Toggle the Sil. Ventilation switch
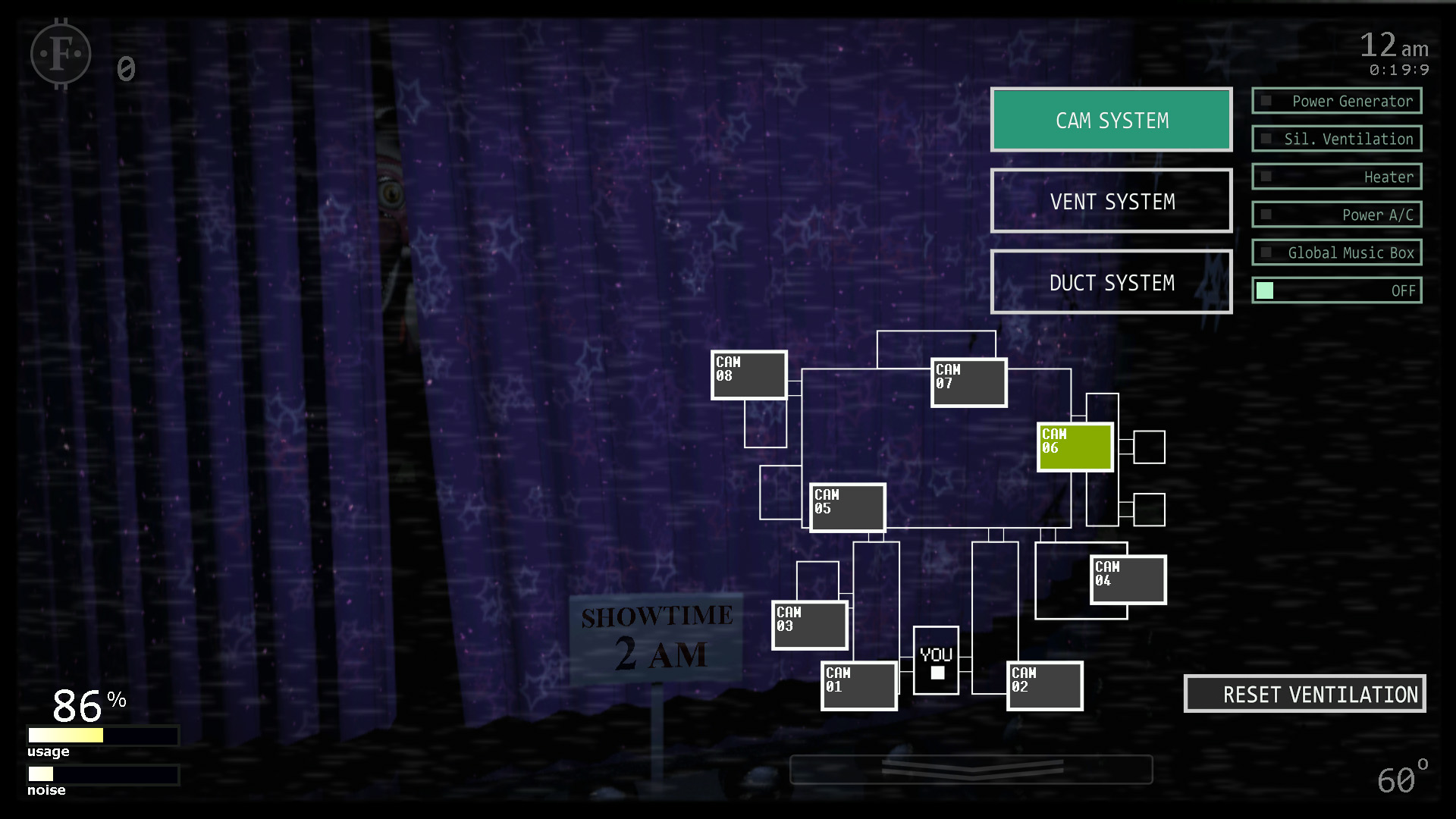This screenshot has height=819, width=1456. (1265, 139)
